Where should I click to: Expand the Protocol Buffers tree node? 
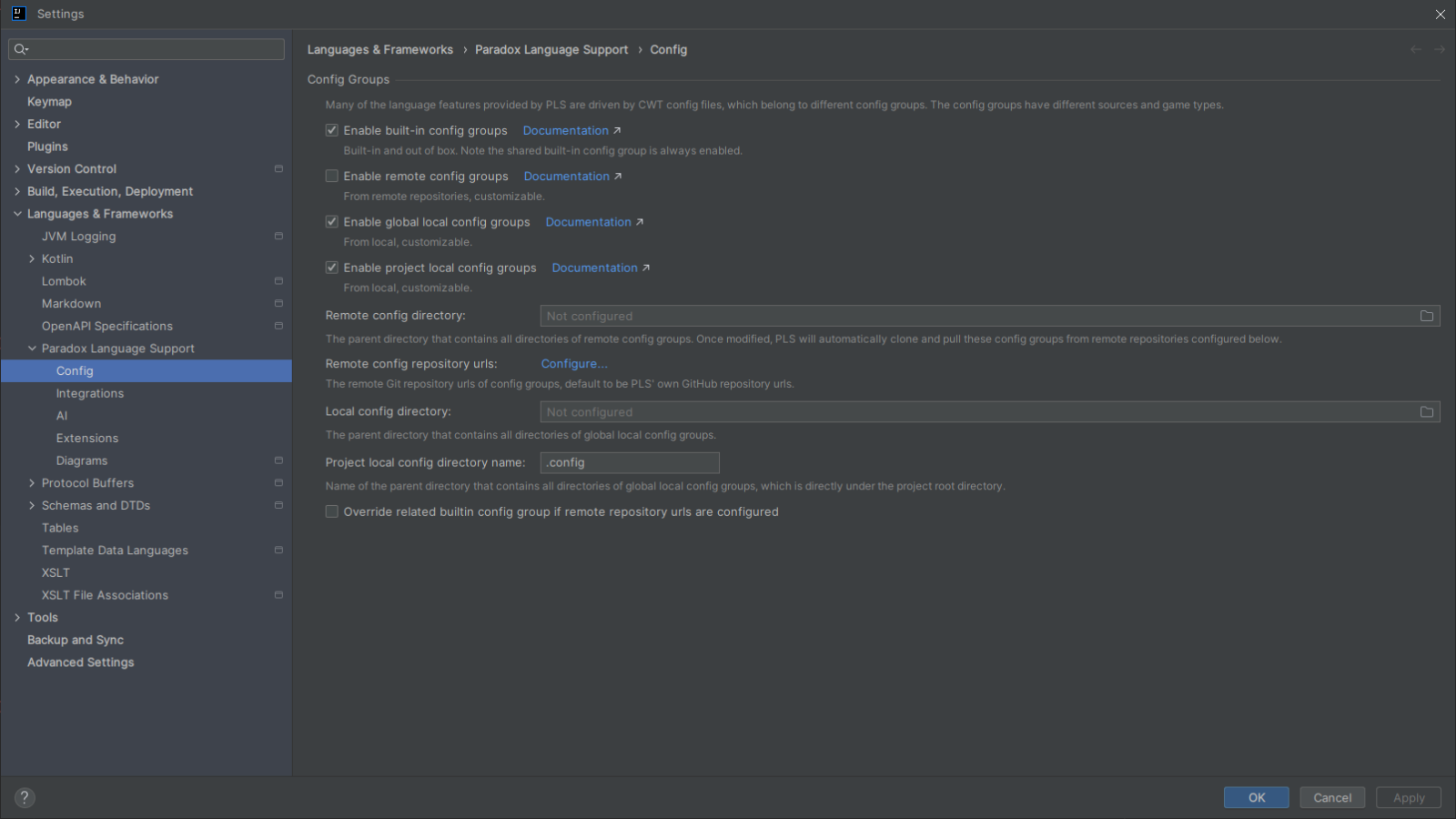(x=32, y=483)
